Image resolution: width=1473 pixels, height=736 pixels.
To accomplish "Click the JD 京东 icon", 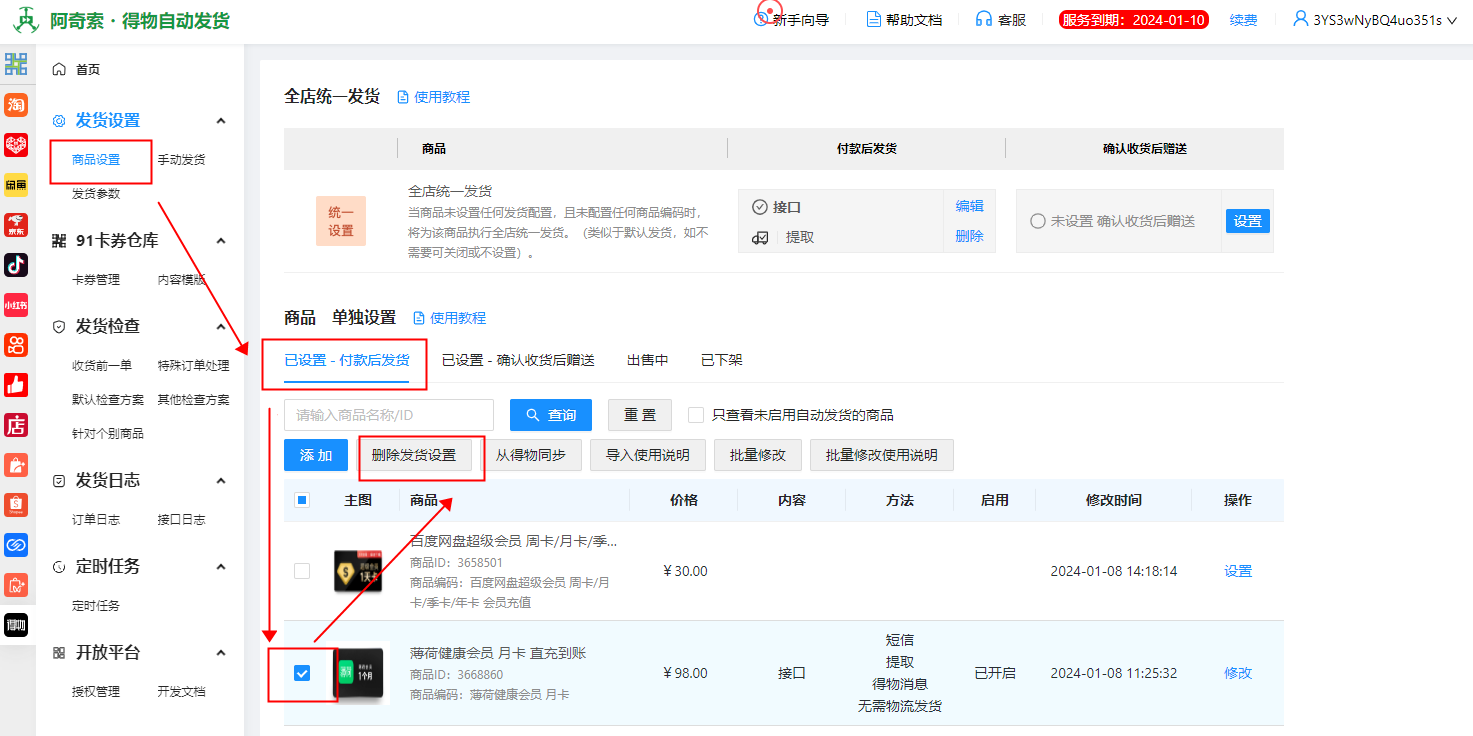I will pyautogui.click(x=16, y=224).
